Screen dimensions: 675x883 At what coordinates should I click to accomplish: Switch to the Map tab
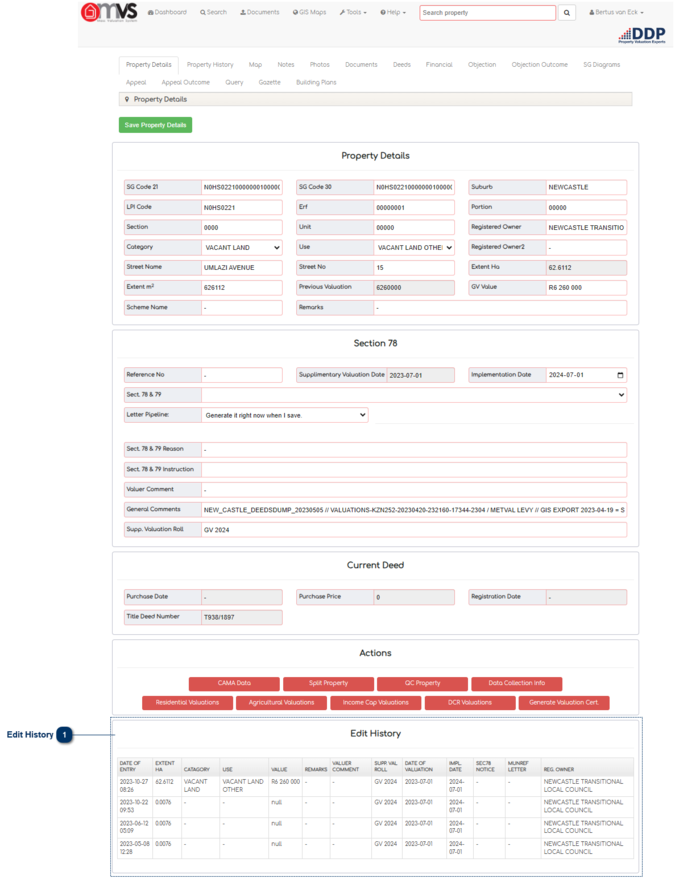[256, 65]
